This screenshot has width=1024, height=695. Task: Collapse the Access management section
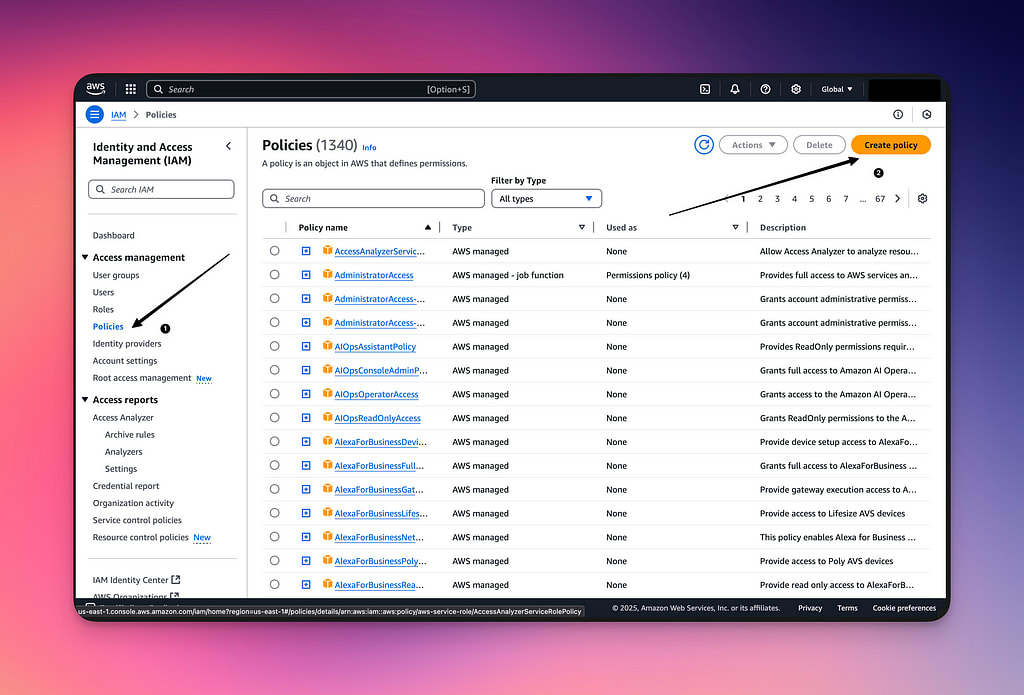coord(85,257)
